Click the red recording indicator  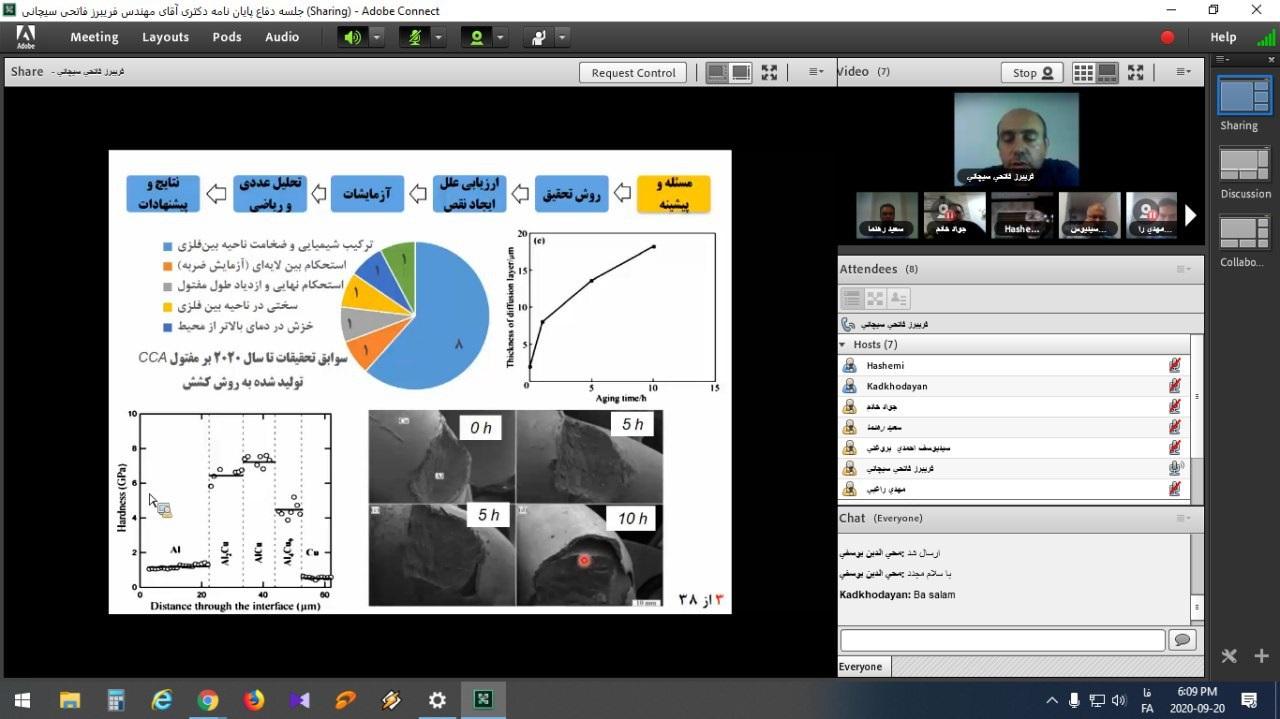tap(1167, 37)
